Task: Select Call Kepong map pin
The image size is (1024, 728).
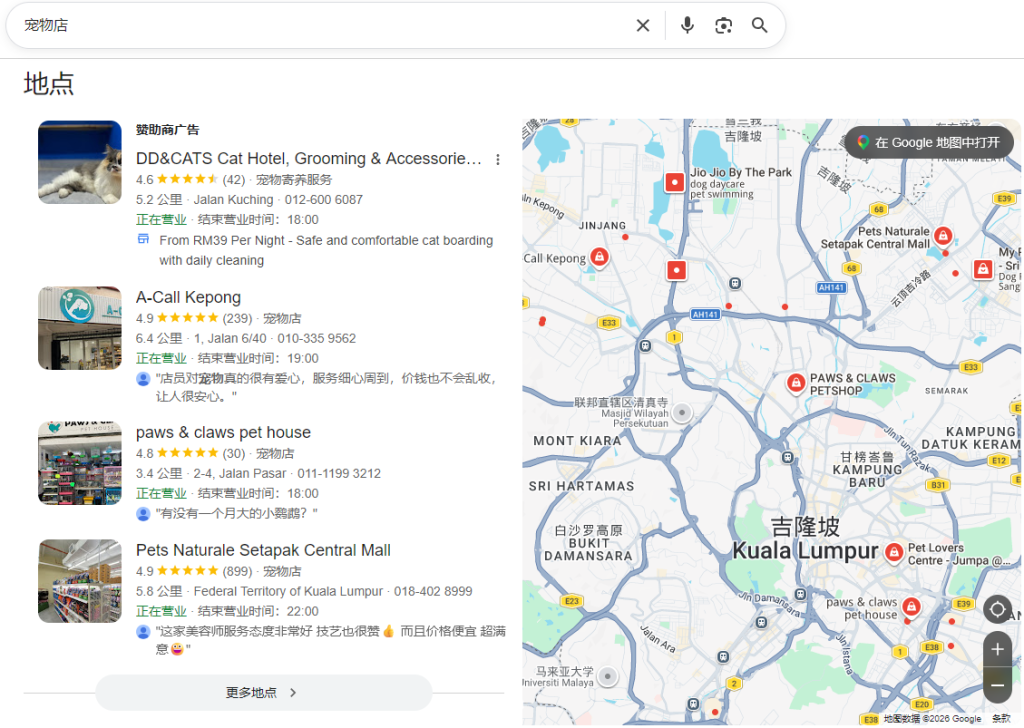Action: 600,257
